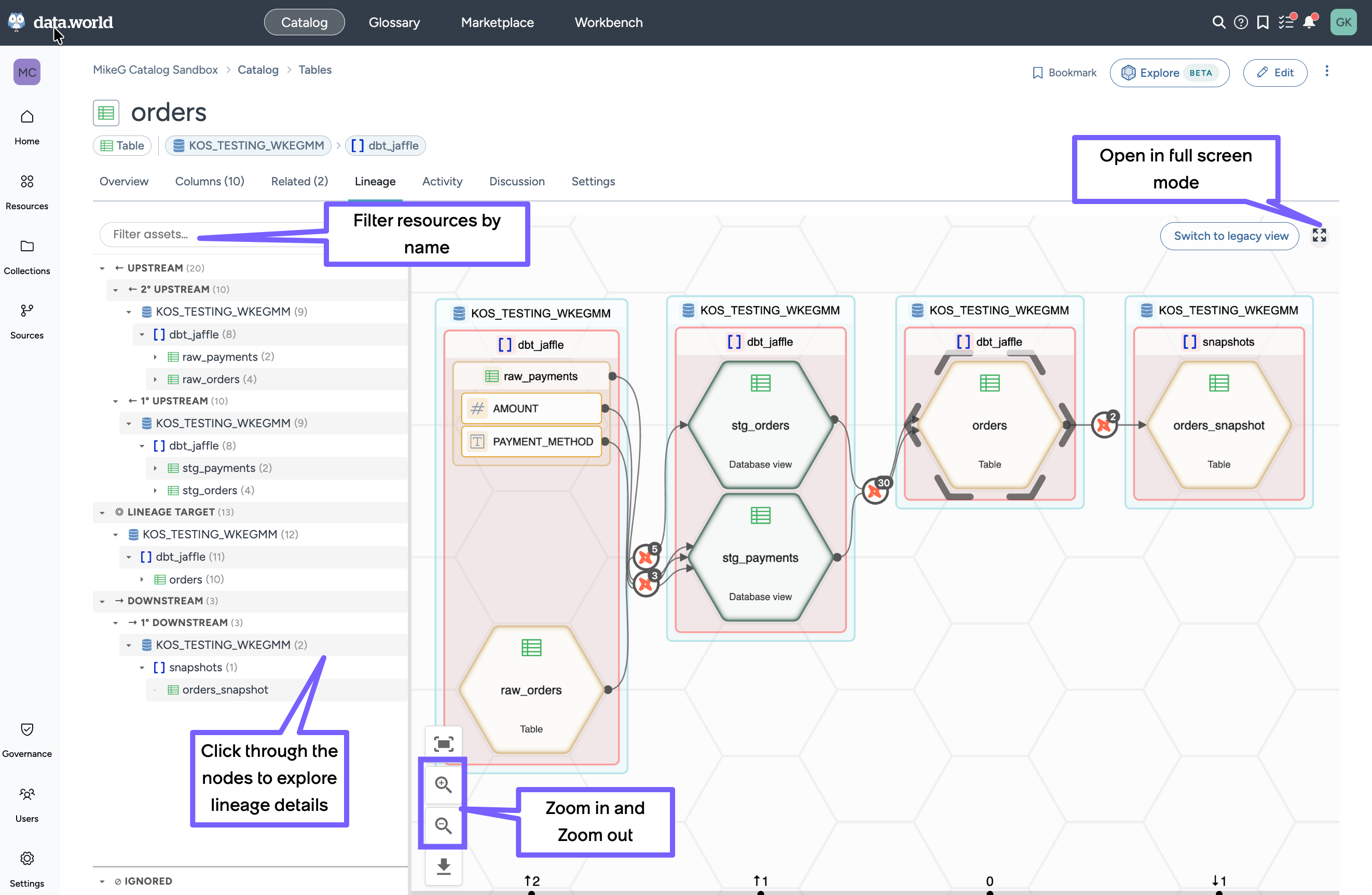Image resolution: width=1372 pixels, height=895 pixels.
Task: Go to Home in the sidebar
Action: (27, 127)
